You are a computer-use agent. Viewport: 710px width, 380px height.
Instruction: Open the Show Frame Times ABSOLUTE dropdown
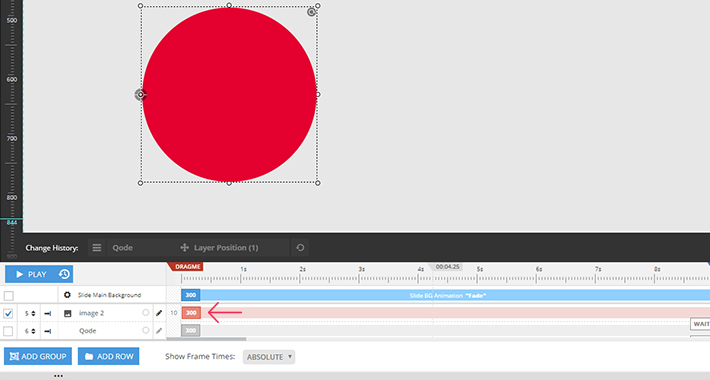269,357
